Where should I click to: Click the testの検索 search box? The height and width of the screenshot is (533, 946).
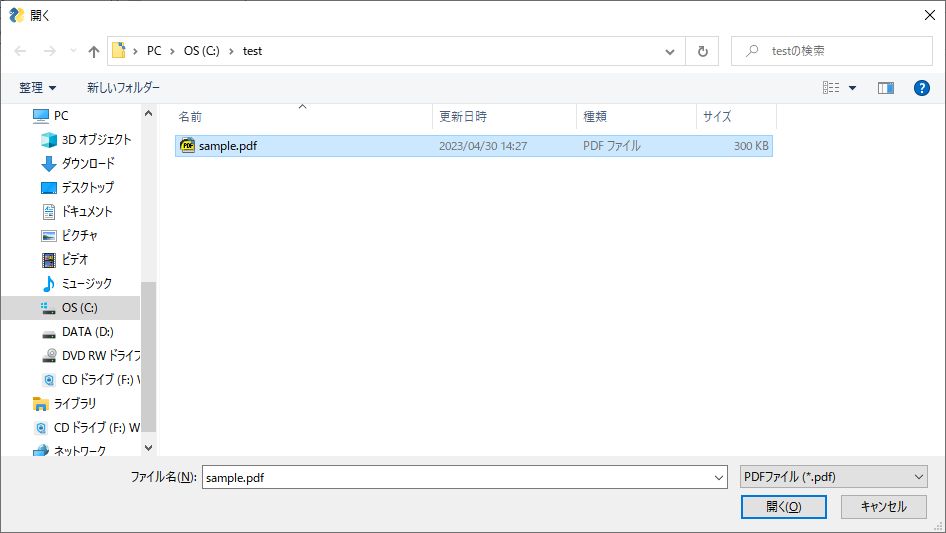tap(831, 51)
